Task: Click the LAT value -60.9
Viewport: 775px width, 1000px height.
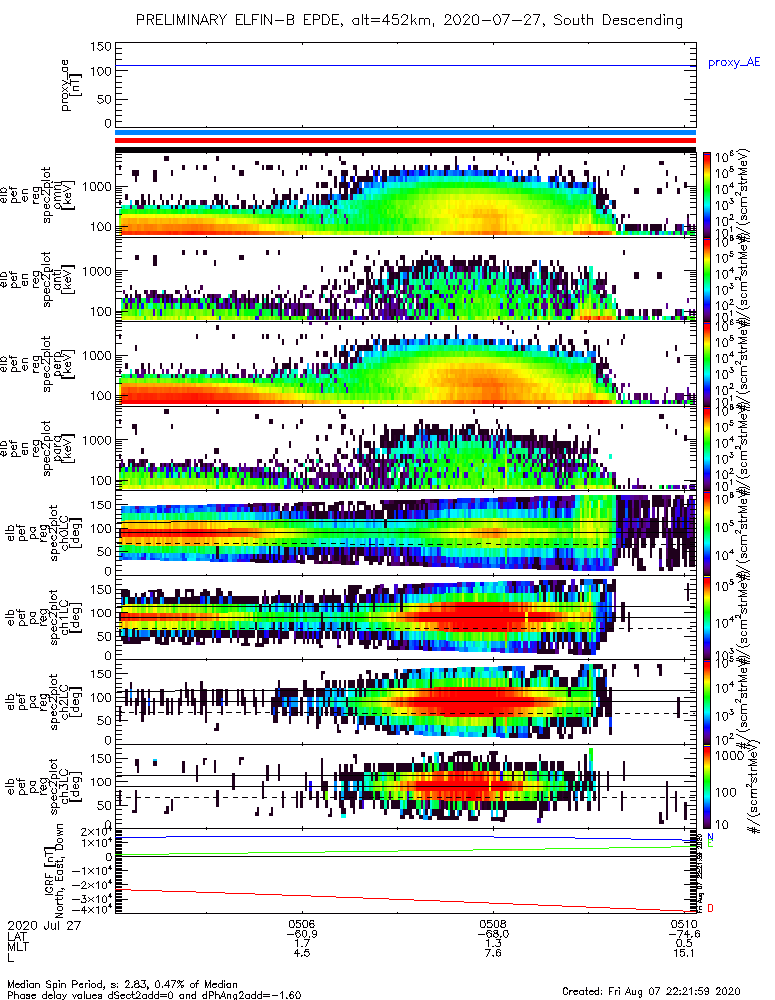Action: [x=302, y=934]
